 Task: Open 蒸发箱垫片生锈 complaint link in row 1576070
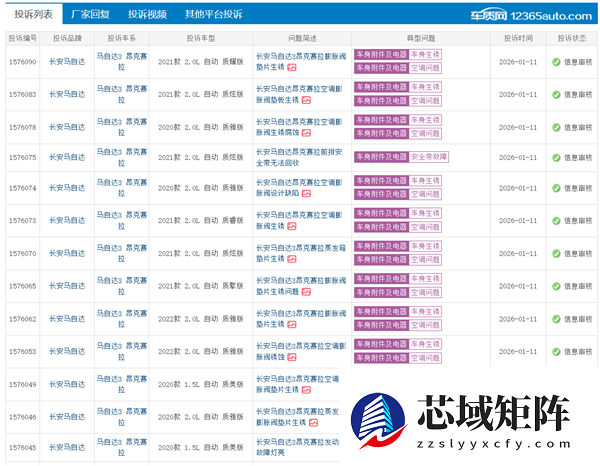(301, 253)
